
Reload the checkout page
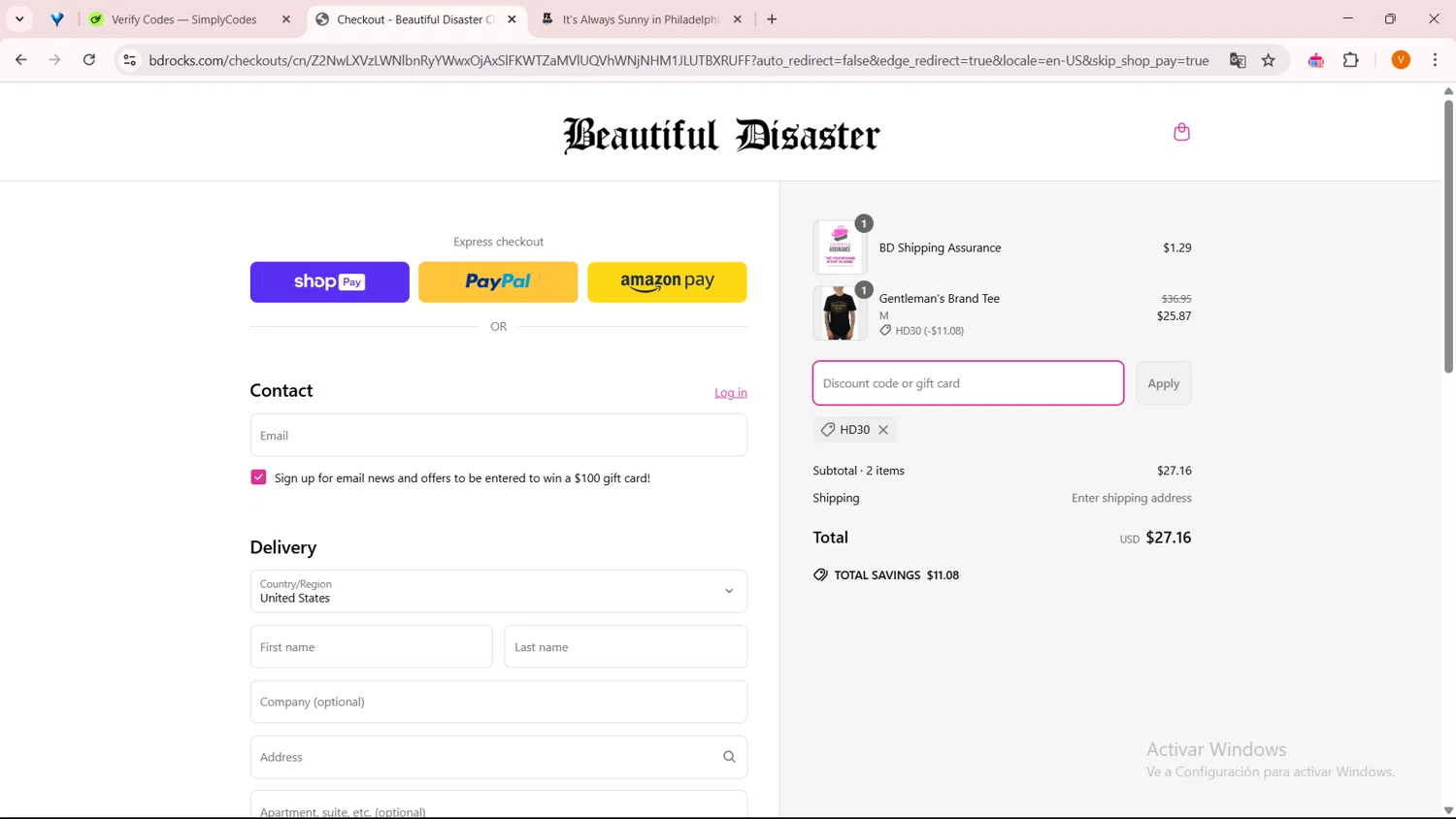click(89, 60)
